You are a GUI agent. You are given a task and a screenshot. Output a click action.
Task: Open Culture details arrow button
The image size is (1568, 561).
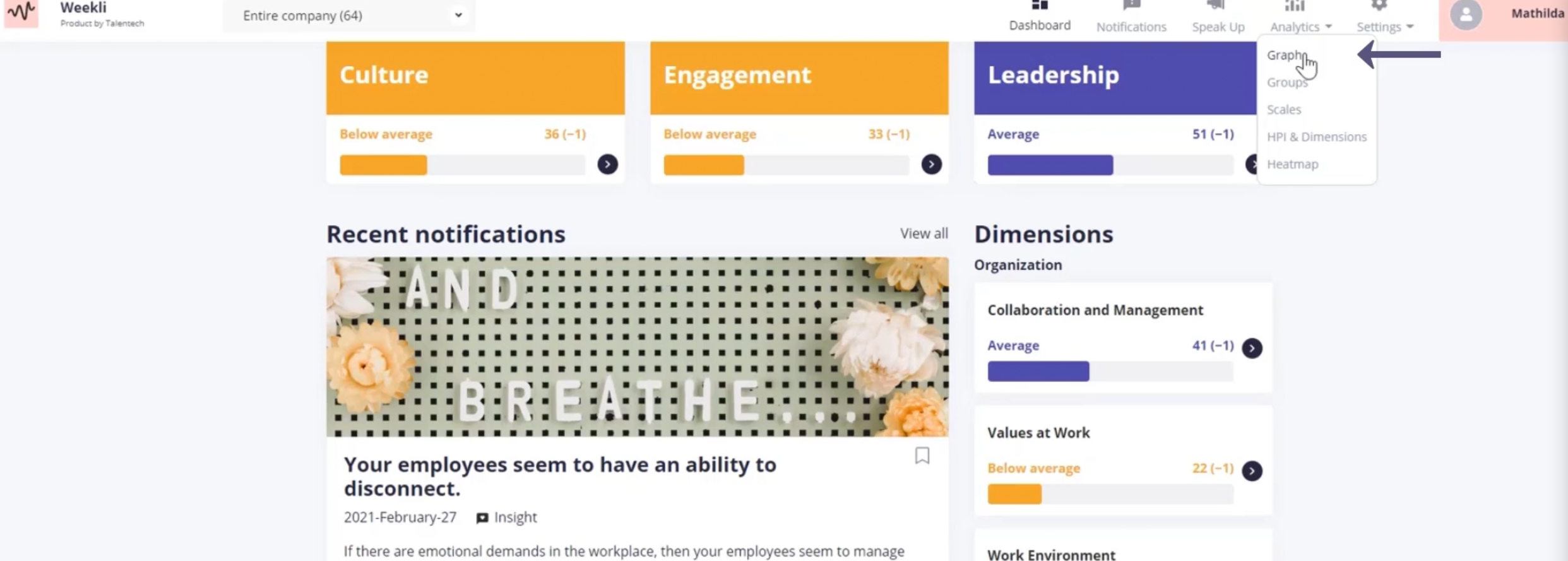tap(607, 165)
